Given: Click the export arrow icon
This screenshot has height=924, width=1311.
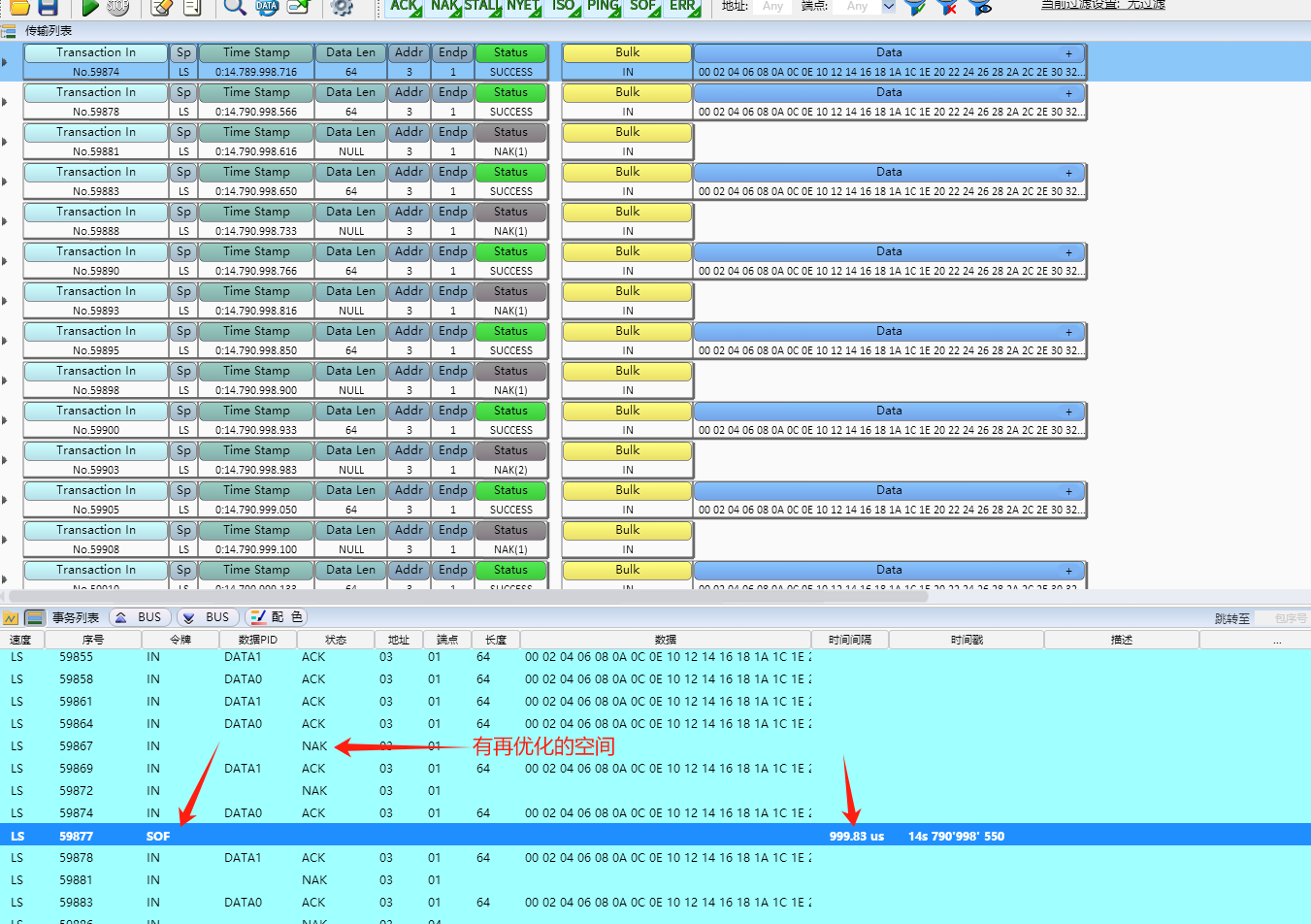Looking at the screenshot, I should coord(298,7).
